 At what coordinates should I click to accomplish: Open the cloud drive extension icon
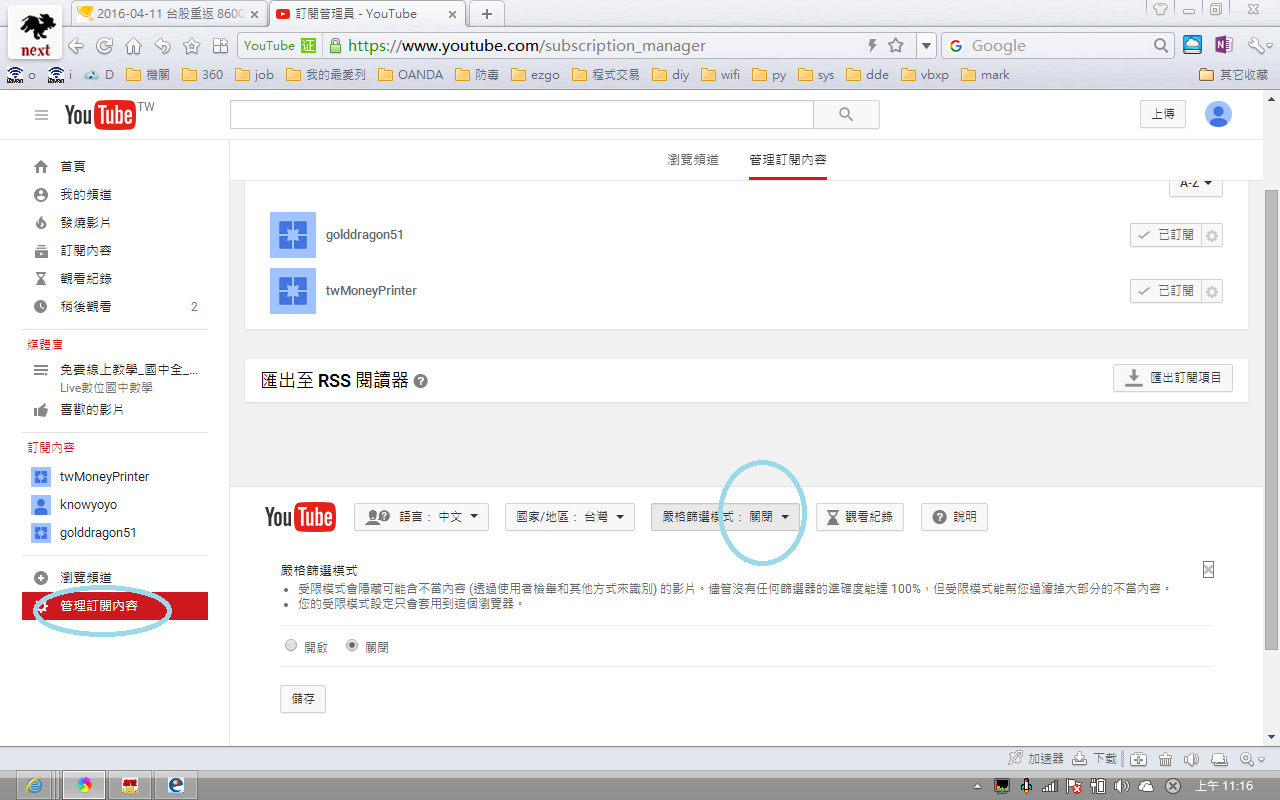click(x=1192, y=45)
